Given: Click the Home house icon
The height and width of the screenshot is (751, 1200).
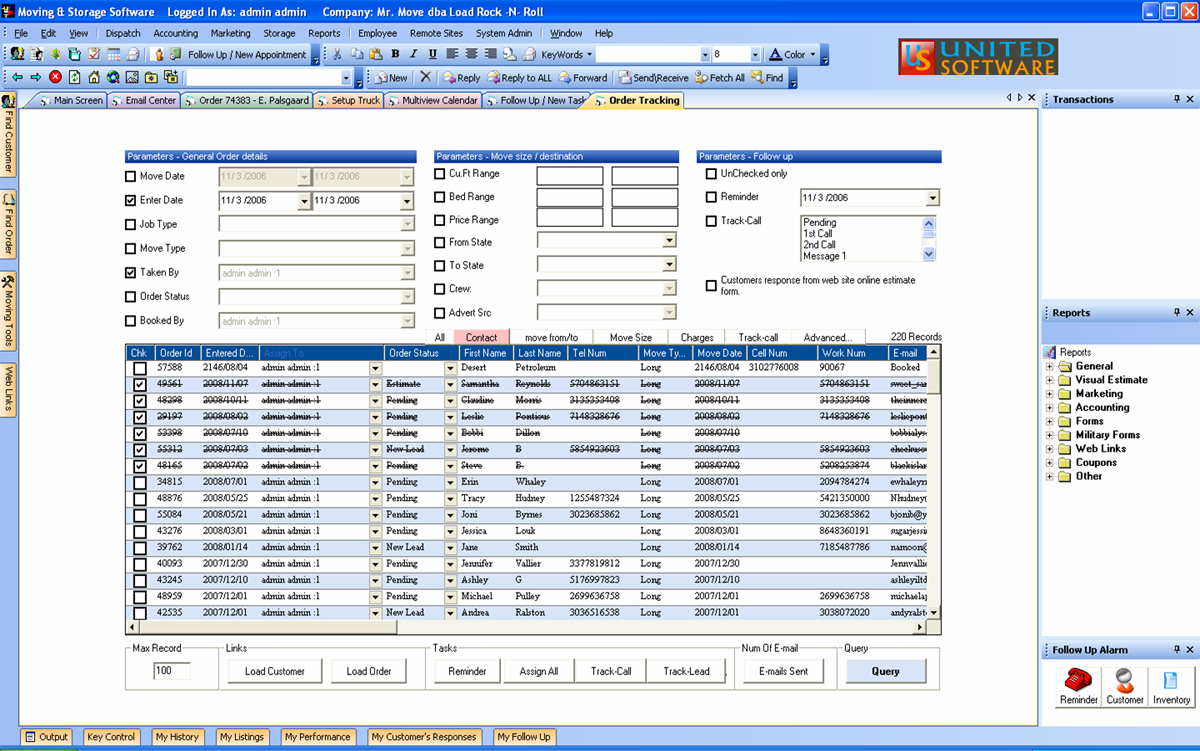Looking at the screenshot, I should tap(94, 77).
